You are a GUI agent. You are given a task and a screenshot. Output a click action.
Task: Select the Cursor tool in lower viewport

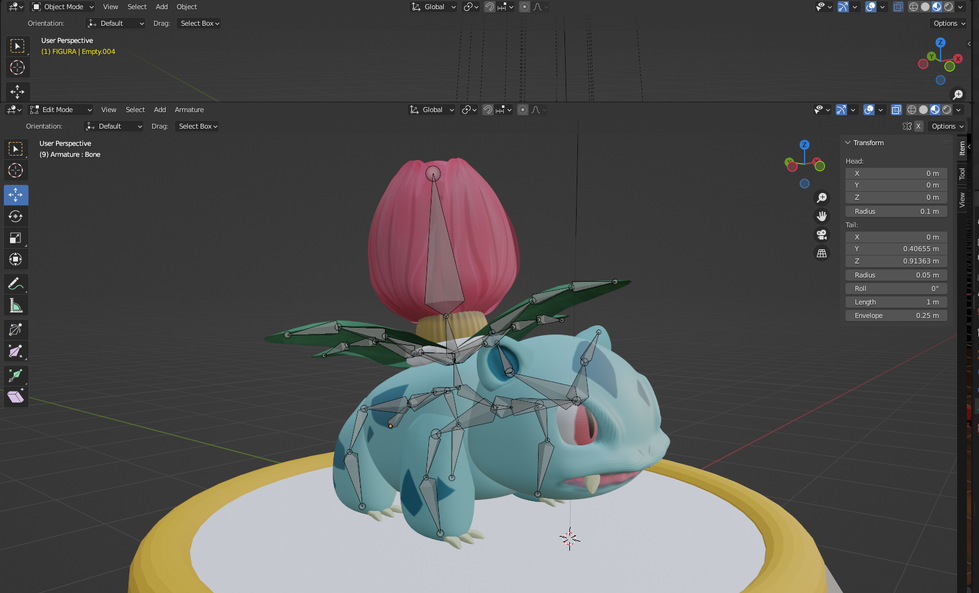click(x=16, y=170)
